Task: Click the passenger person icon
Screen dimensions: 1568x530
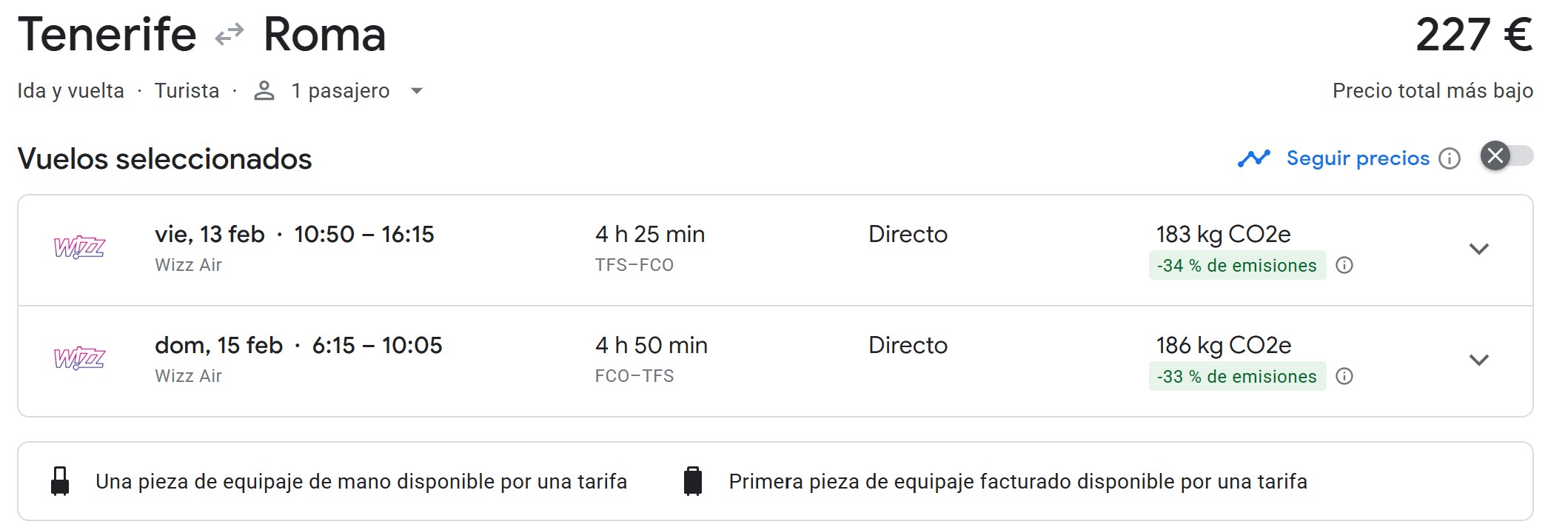Action: (x=264, y=91)
